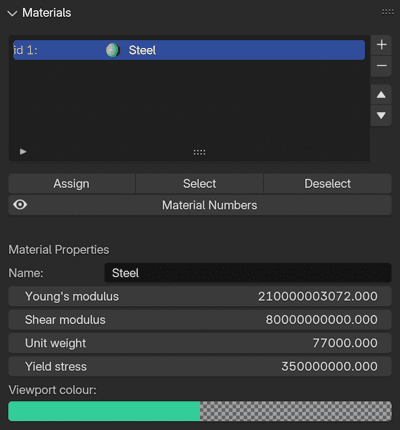Click the Young's modulus value field
Viewport: 400px width, 430px height.
(200, 296)
